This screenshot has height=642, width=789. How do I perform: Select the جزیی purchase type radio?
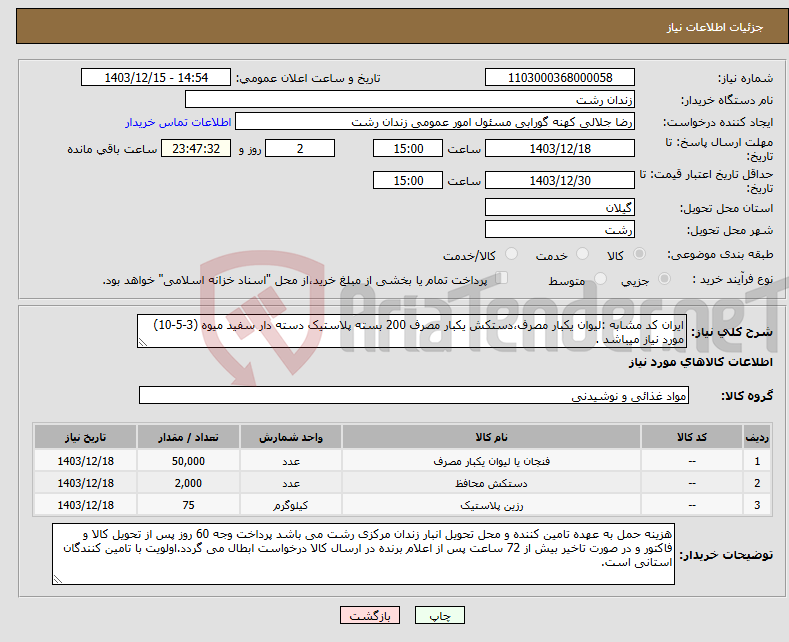coord(664,279)
